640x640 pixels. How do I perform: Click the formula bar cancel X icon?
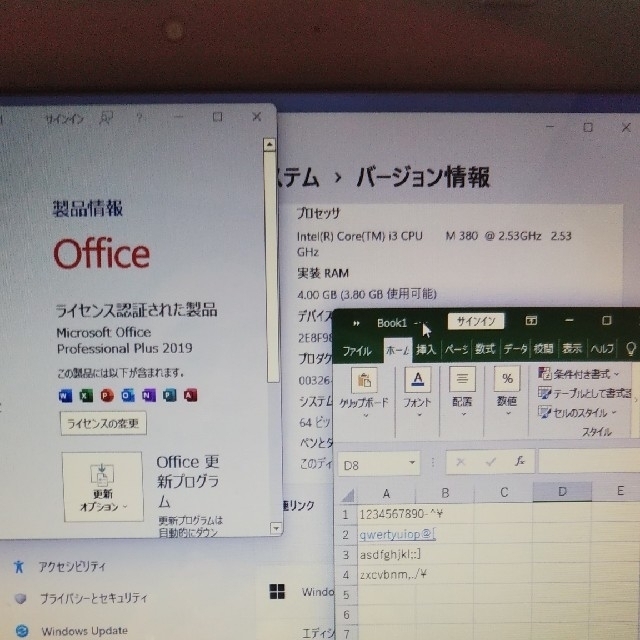[460, 462]
